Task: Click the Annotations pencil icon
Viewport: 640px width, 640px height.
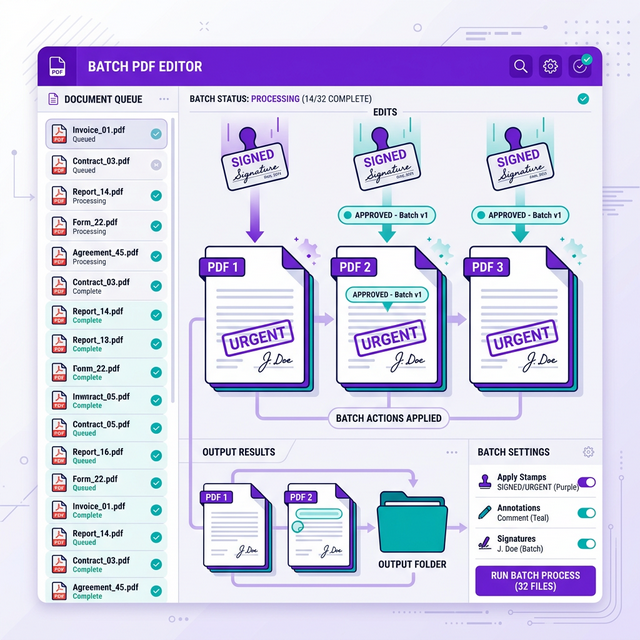Action: (x=485, y=513)
